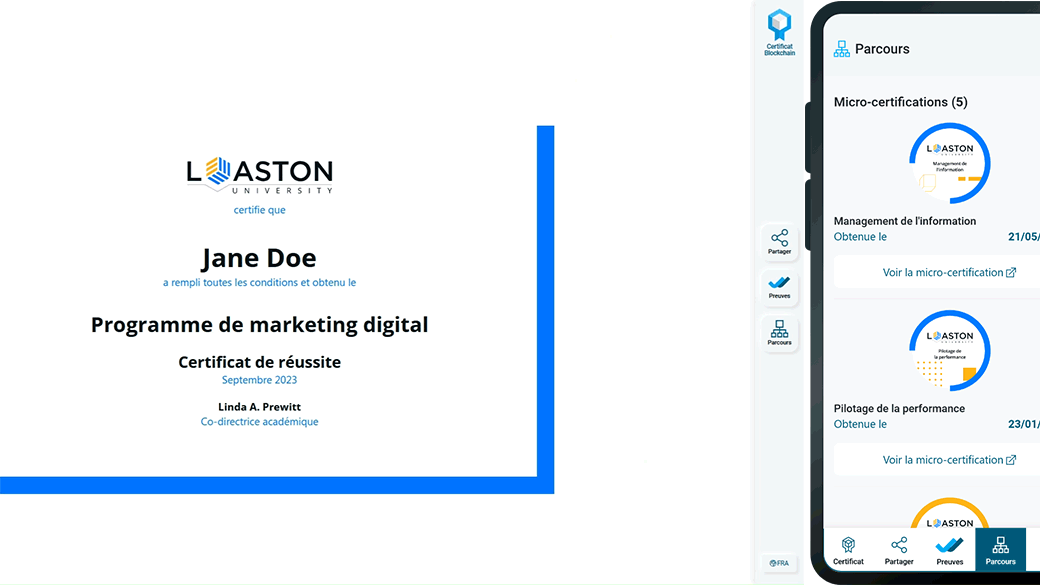Click the Parcours header title in phone
Image resolution: width=1040 pixels, height=585 pixels.
[x=882, y=49]
